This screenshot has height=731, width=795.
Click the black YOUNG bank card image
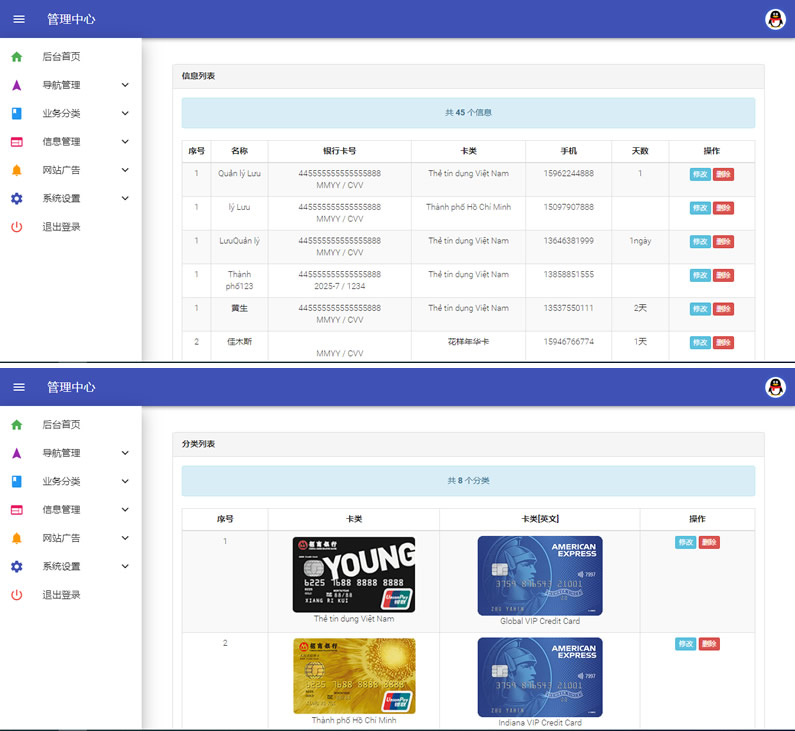(354, 574)
